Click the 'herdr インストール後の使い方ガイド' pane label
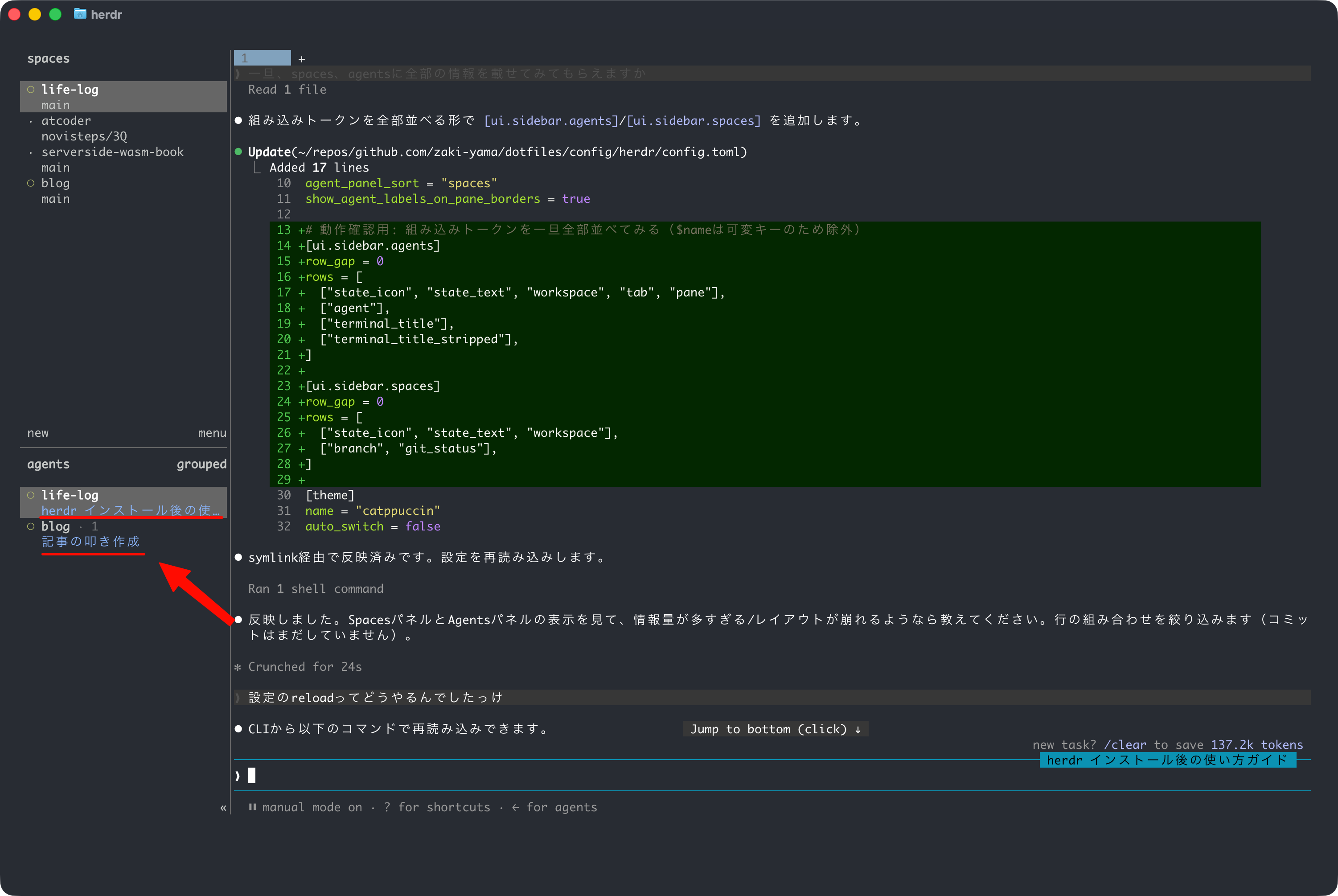This screenshot has height=896, width=1338. click(1168, 760)
